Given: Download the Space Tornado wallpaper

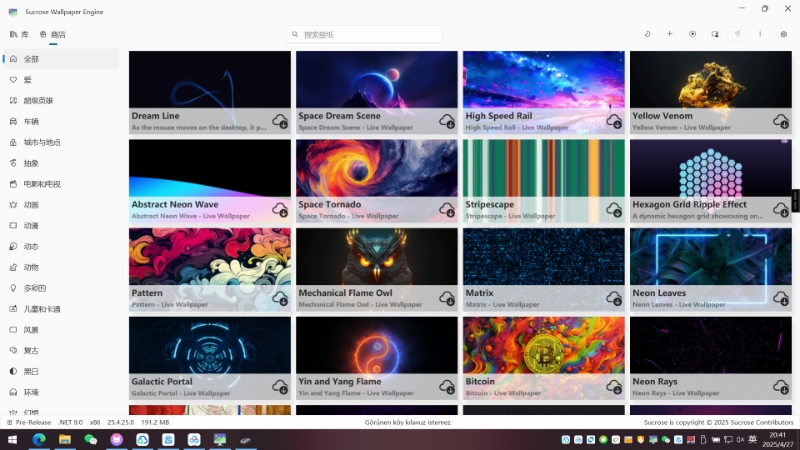Looking at the screenshot, I should tap(447, 210).
